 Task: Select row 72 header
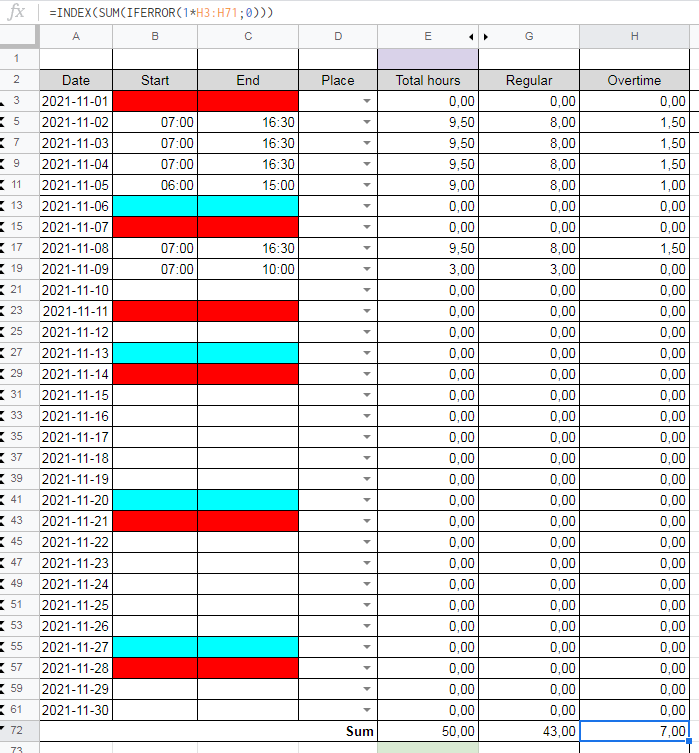(x=19, y=730)
